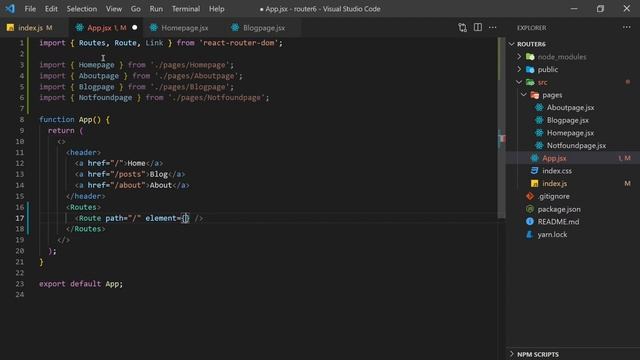Click line number 8 in the gutter
Image resolution: width=640 pixels, height=360 pixels.
(x=21, y=120)
